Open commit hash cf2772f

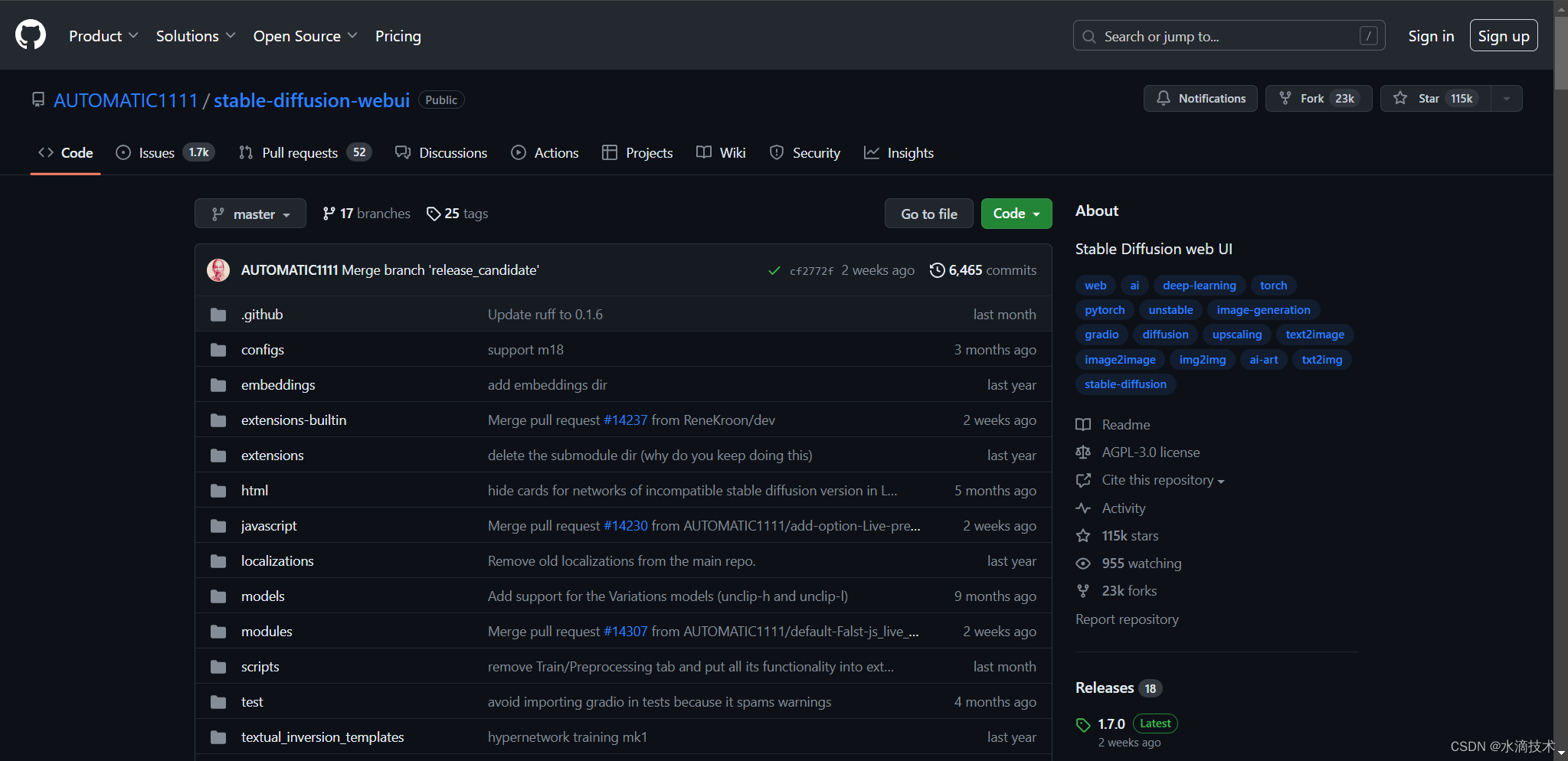tap(811, 271)
